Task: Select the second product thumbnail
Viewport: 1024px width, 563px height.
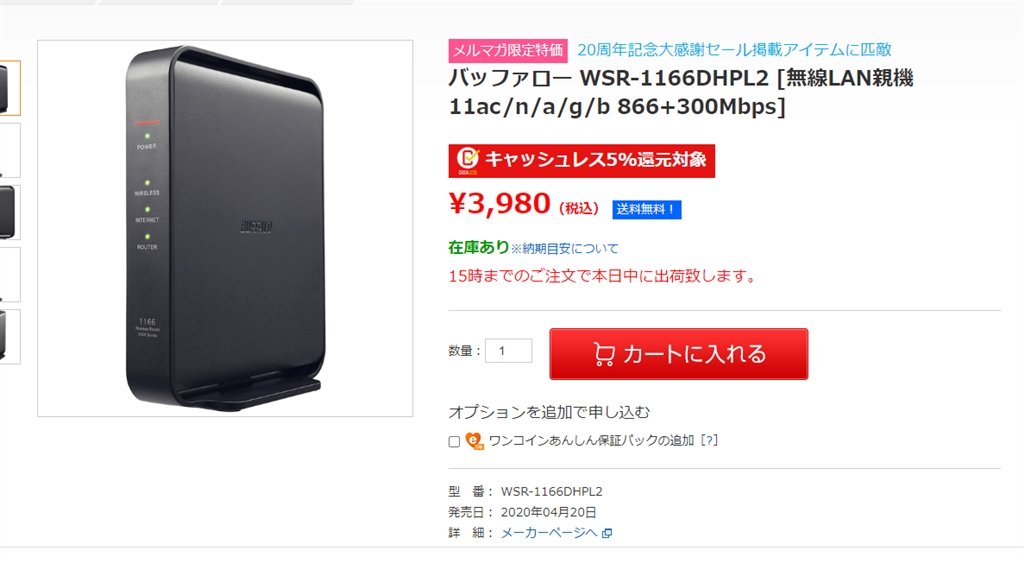Action: coord(10,150)
